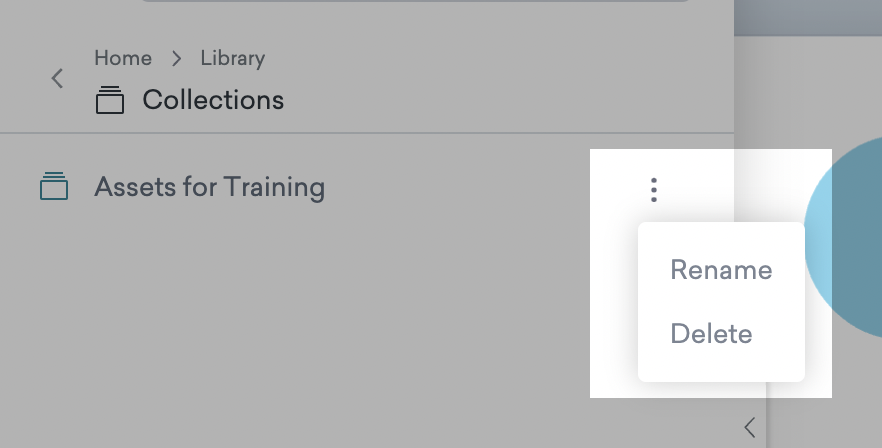Open the Assets for Training collection
This screenshot has height=448, width=882.
click(x=209, y=187)
